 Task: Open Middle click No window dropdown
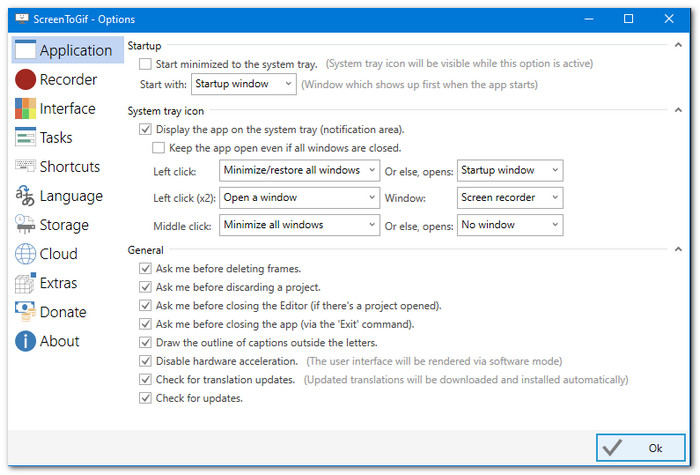click(x=510, y=225)
